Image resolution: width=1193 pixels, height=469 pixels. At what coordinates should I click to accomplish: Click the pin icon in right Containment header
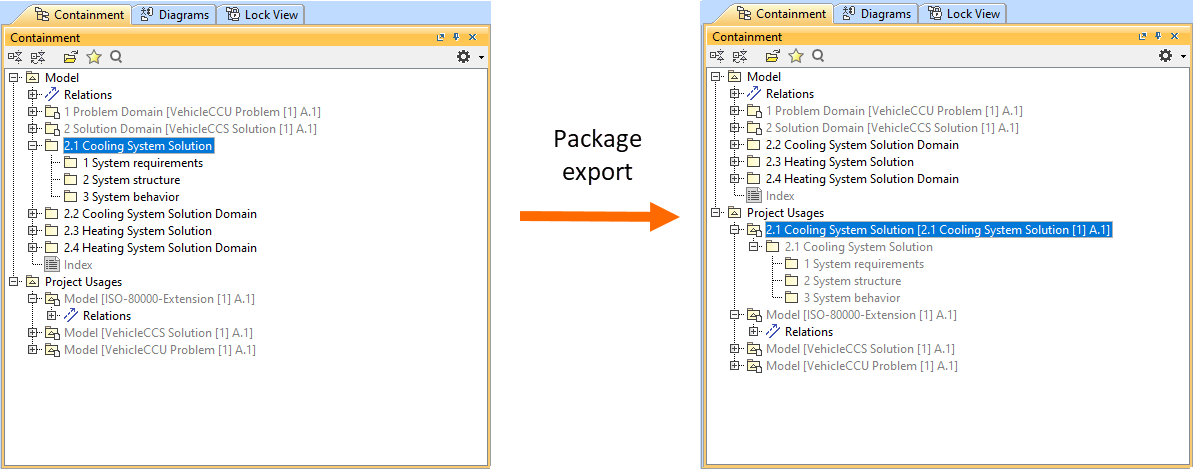[1159, 37]
